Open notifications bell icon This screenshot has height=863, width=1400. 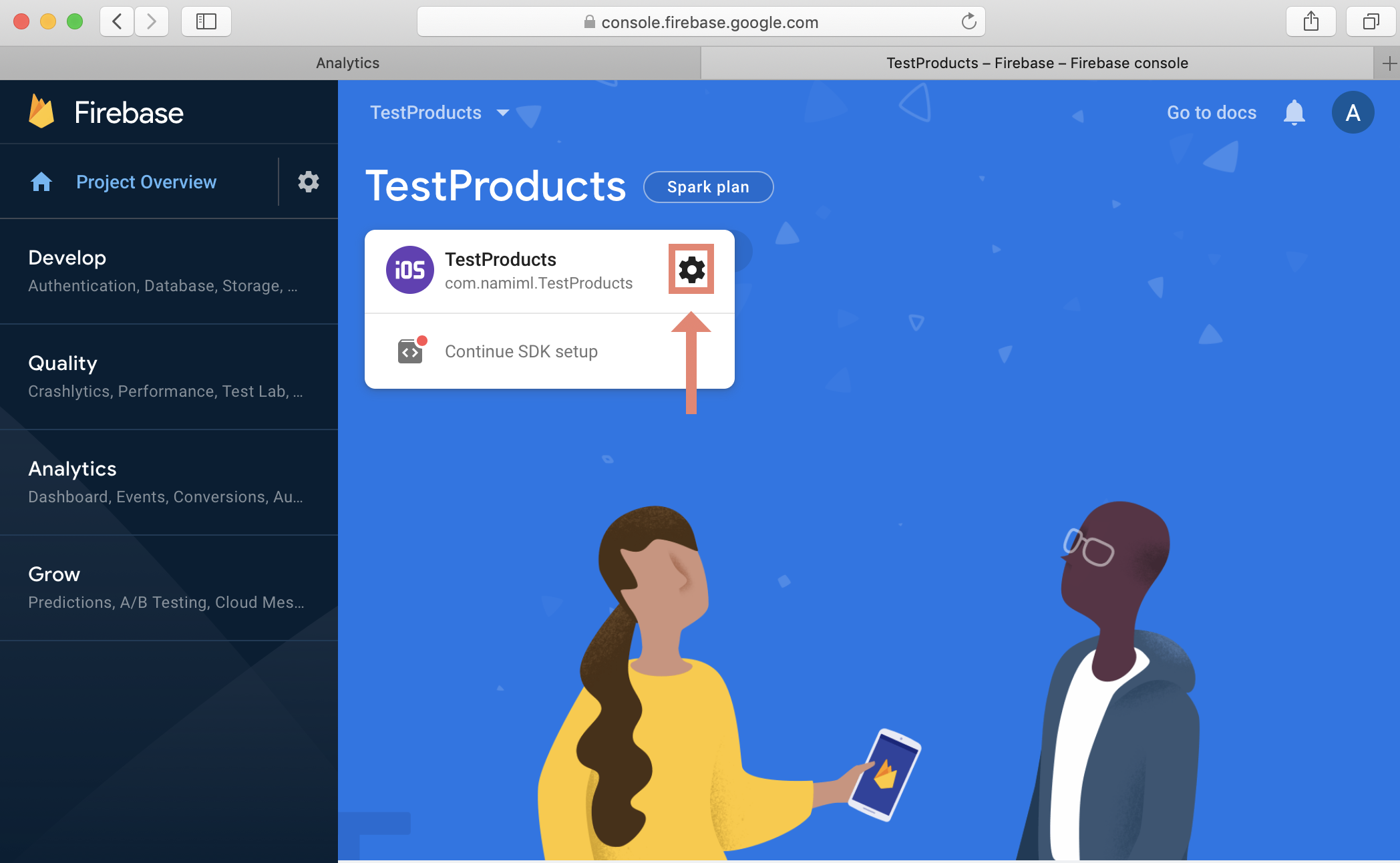1294,112
